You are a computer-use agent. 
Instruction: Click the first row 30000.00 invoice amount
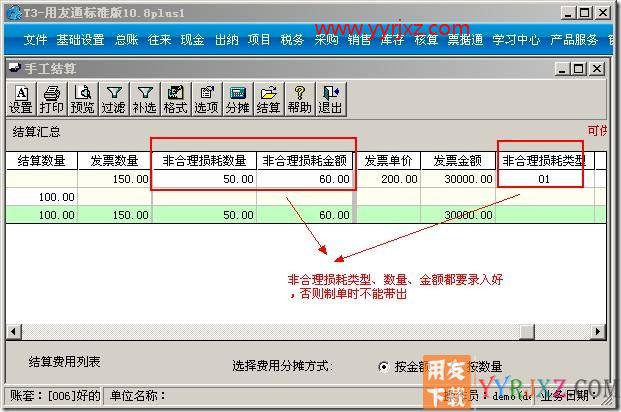pyautogui.click(x=458, y=179)
